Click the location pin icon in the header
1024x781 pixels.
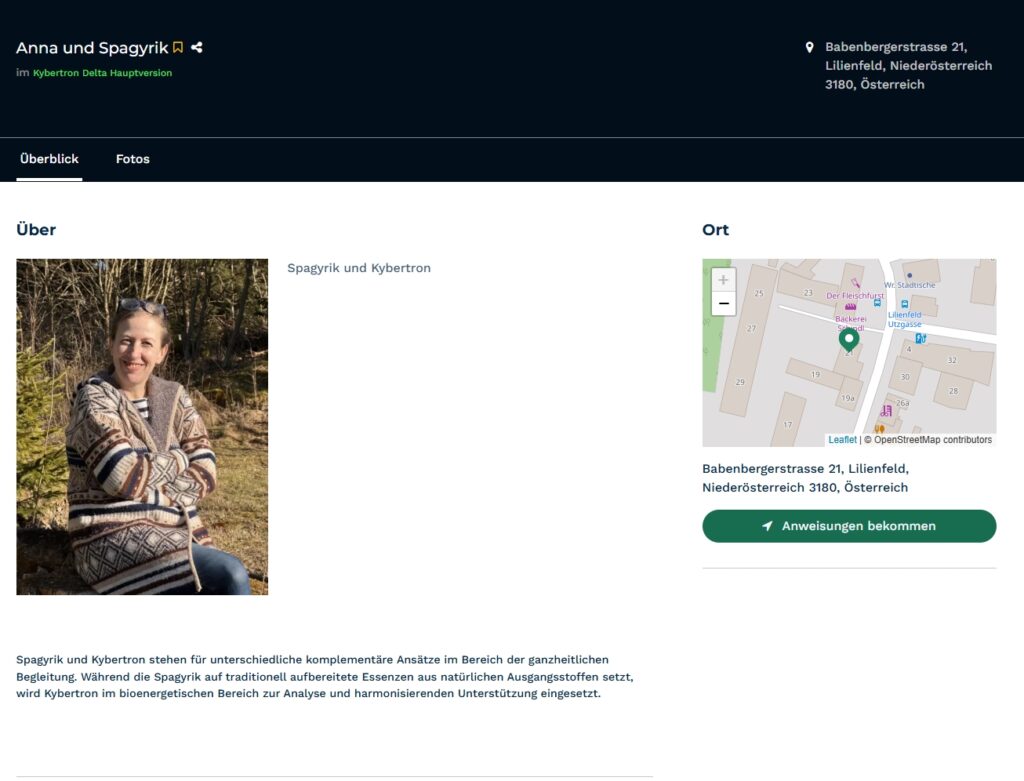pyautogui.click(x=809, y=47)
